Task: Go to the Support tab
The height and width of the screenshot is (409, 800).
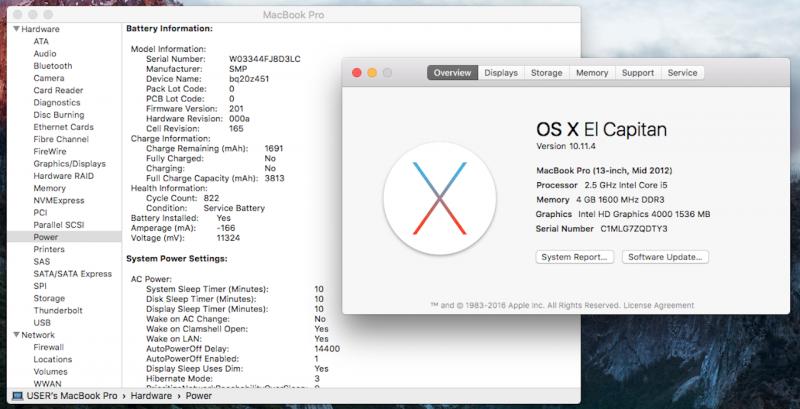Action: [x=637, y=73]
